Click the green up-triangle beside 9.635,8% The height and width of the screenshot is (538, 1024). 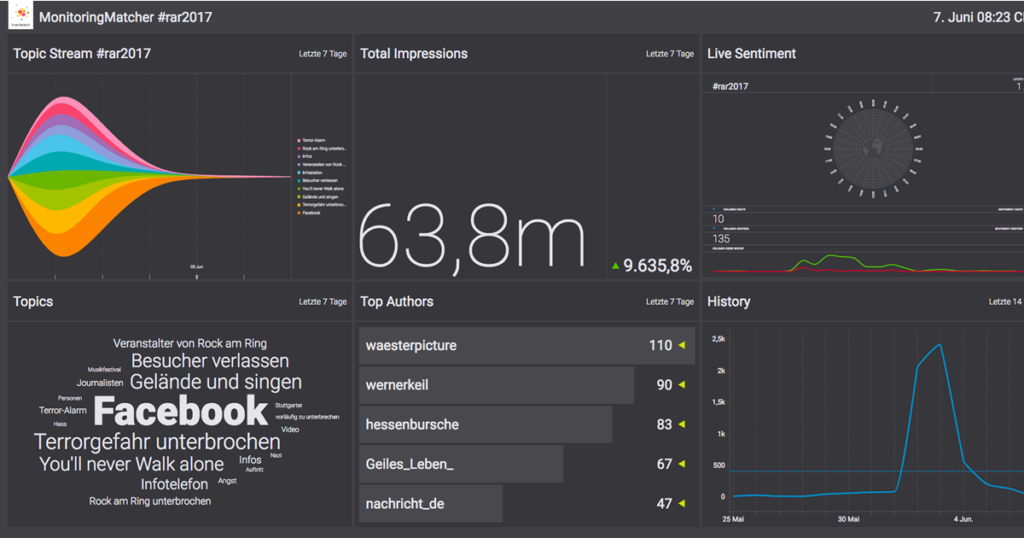click(x=615, y=266)
